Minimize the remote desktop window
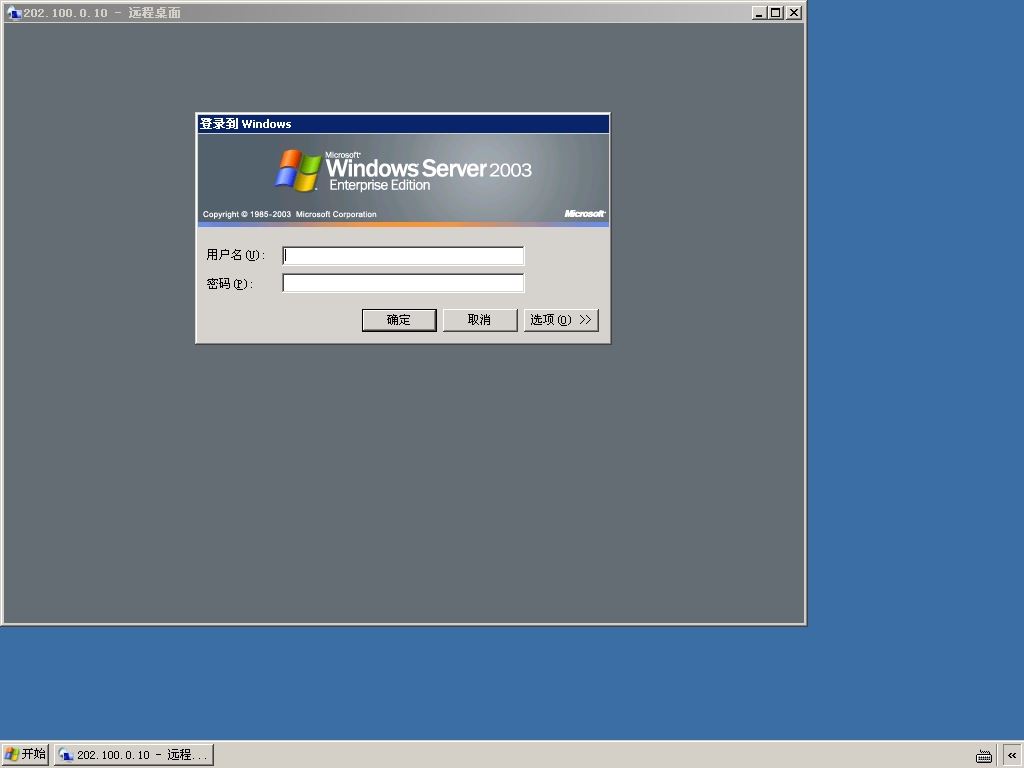Screen dimensions: 1024x768 (x=759, y=12)
